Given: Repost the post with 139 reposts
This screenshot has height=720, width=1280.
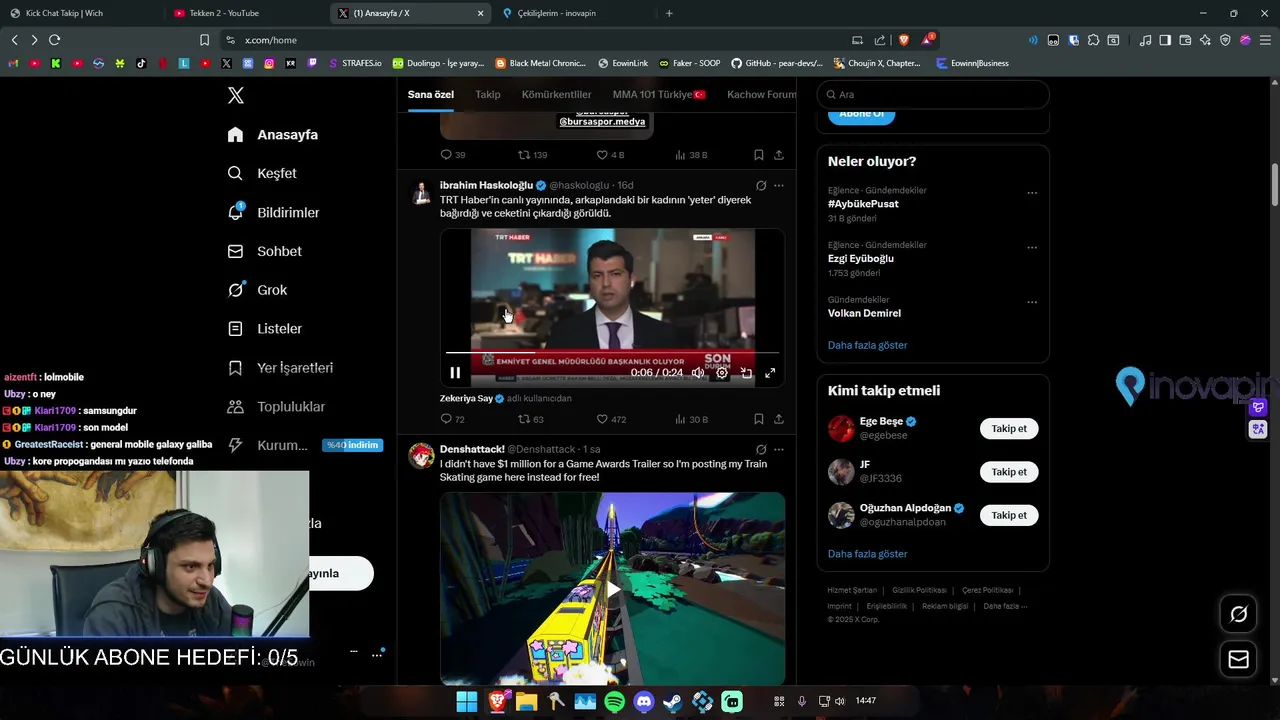Looking at the screenshot, I should (x=532, y=155).
